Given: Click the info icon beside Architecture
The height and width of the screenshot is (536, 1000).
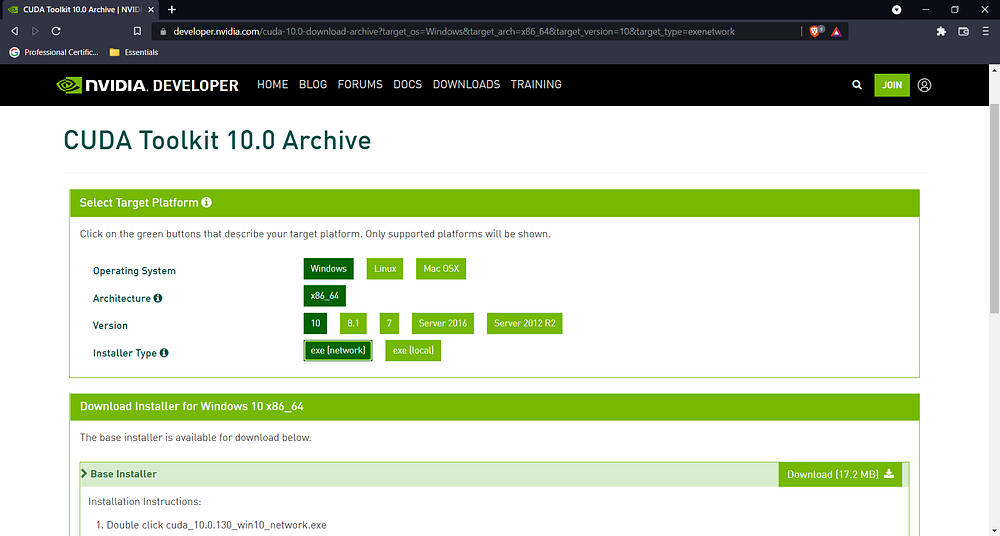Looking at the screenshot, I should click(158, 298).
